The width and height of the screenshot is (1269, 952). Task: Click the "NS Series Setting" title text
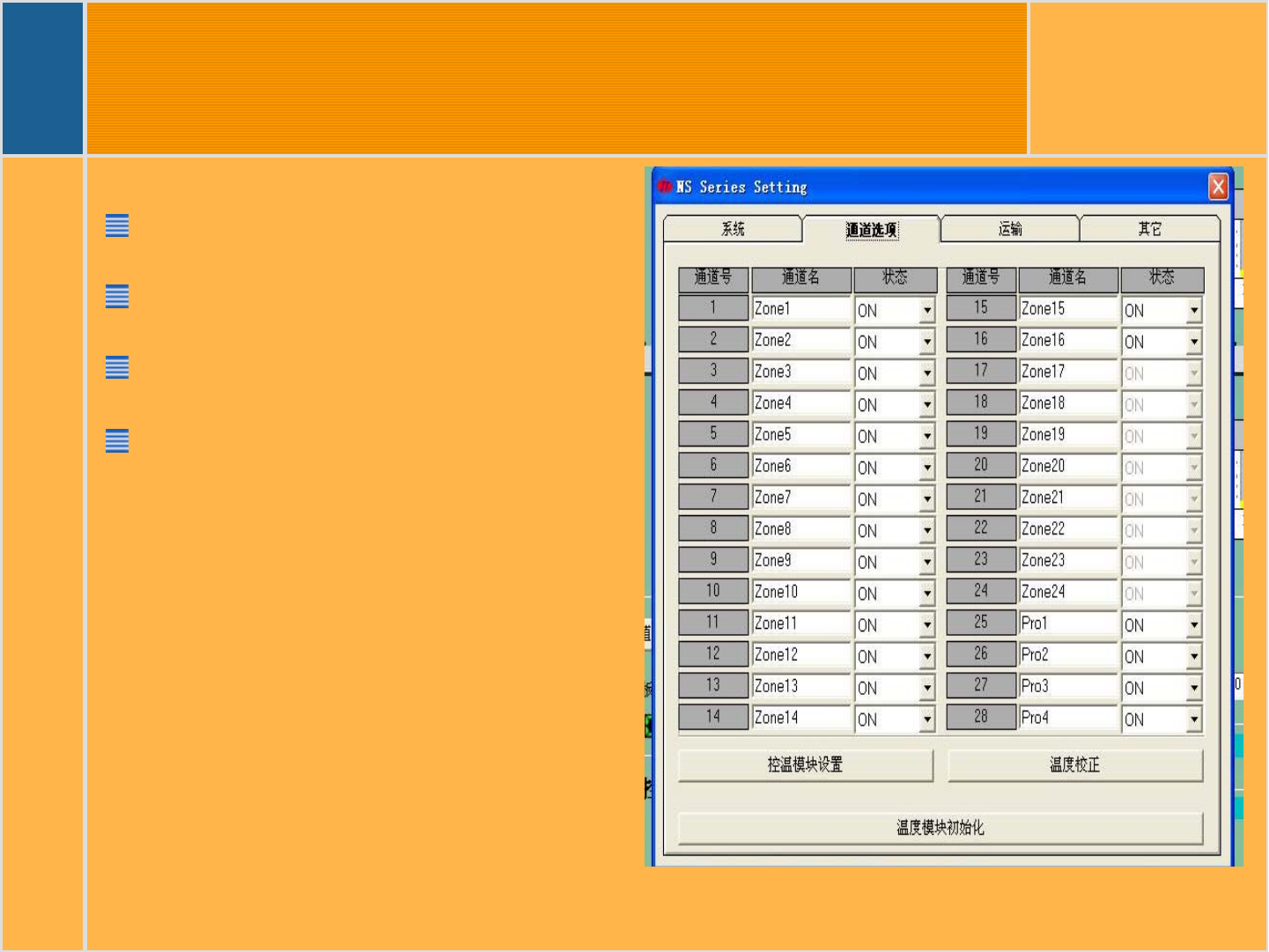click(741, 187)
